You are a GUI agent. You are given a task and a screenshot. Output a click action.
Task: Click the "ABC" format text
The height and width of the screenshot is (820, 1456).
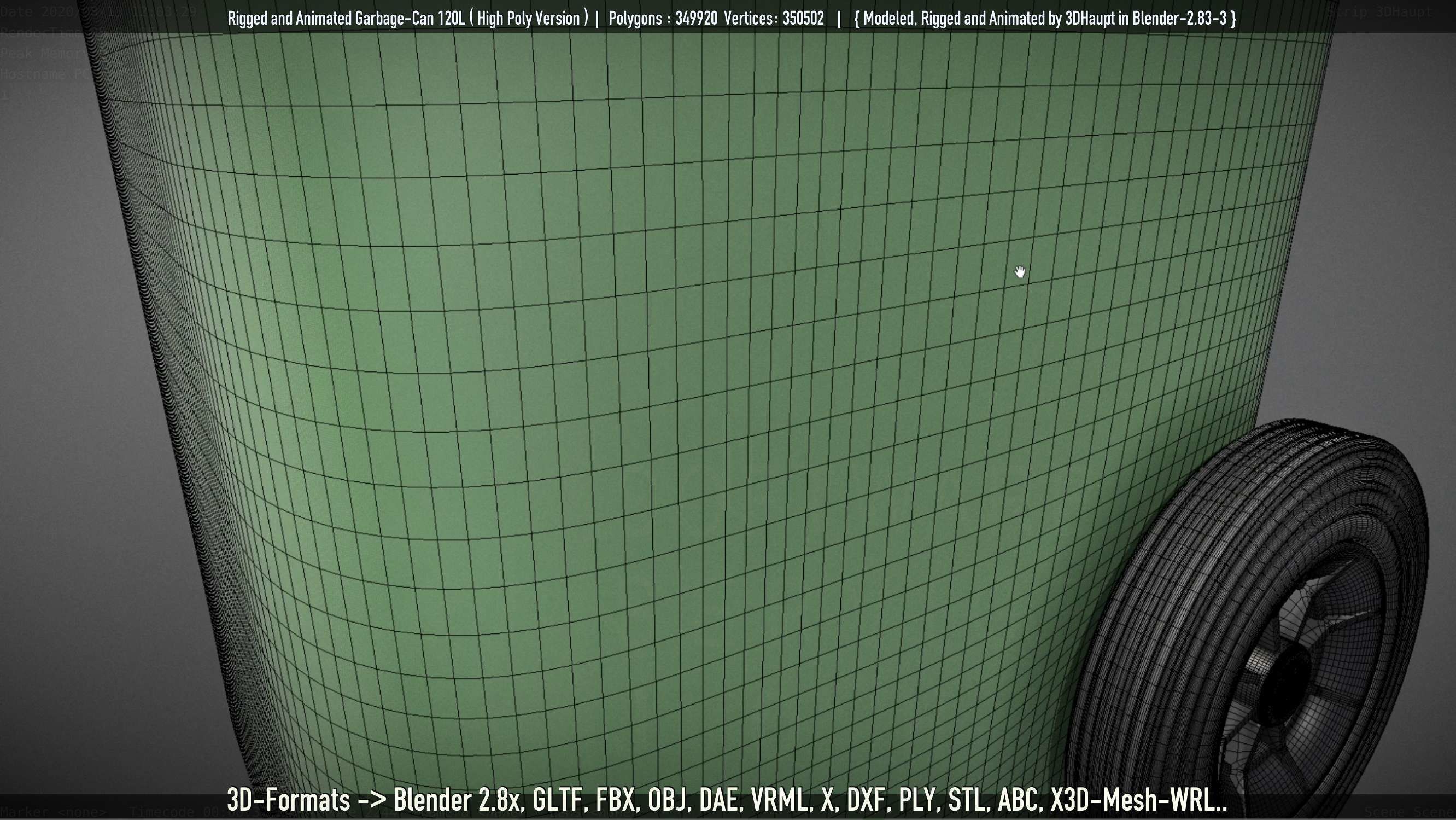point(1019,800)
